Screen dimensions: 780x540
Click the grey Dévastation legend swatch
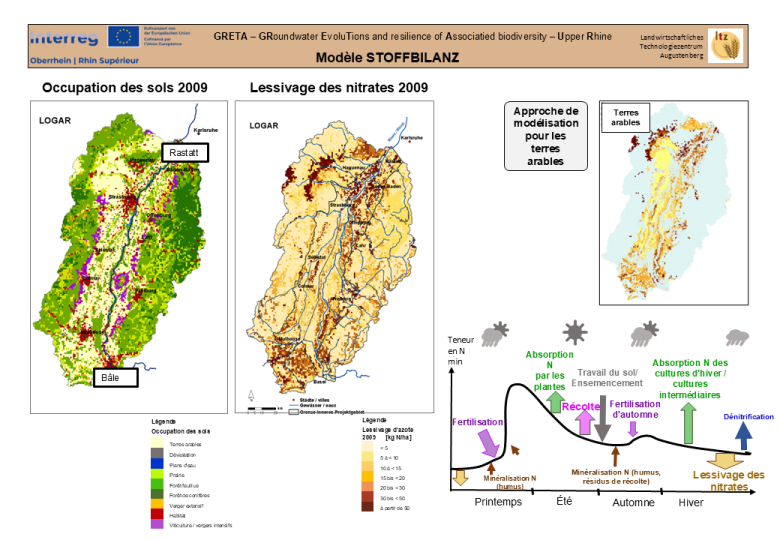point(157,453)
